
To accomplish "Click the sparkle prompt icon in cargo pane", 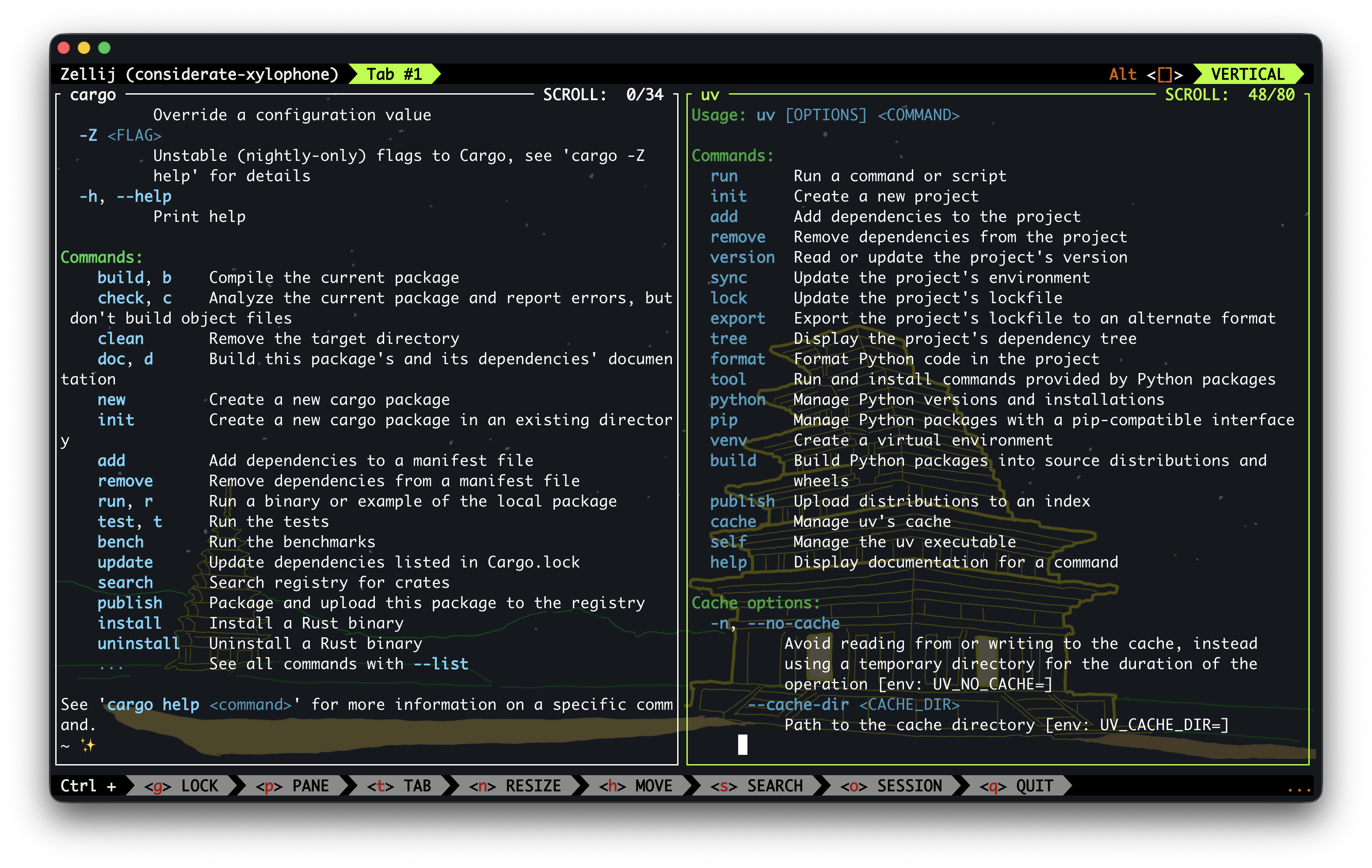I will (x=88, y=745).
